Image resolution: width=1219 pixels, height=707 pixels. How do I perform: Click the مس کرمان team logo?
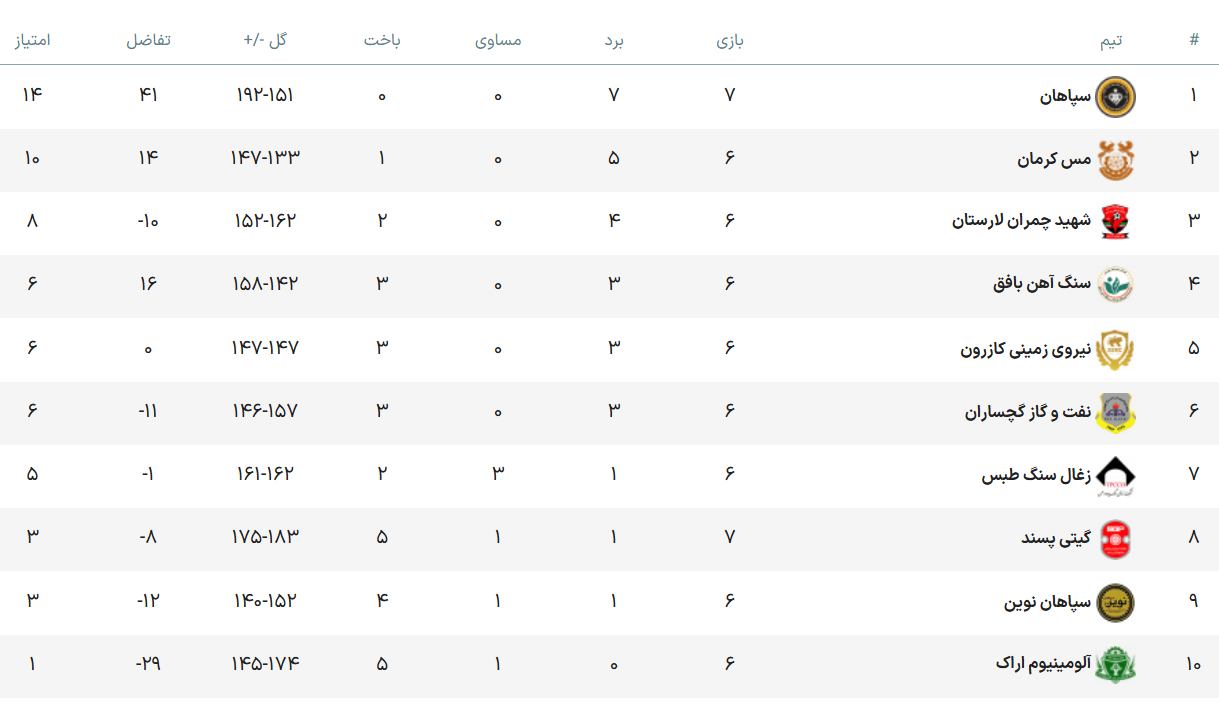point(1116,160)
